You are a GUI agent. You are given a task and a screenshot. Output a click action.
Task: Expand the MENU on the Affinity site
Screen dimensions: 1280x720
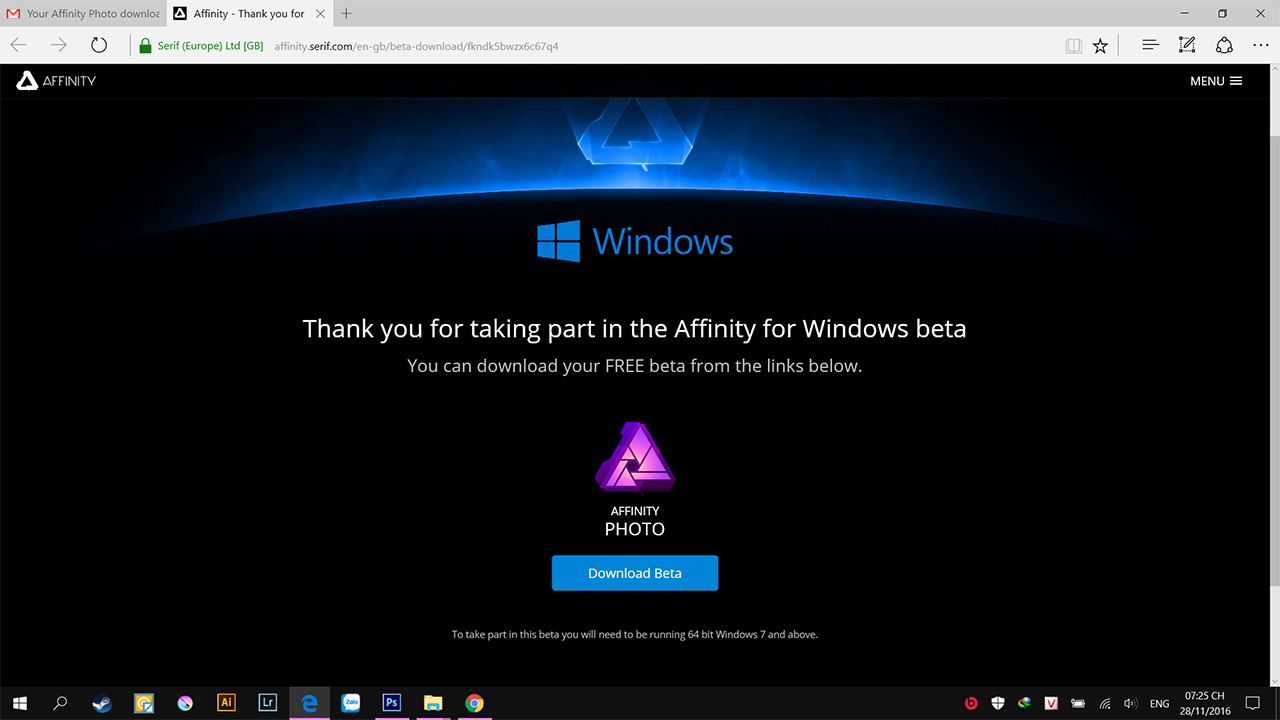(x=1215, y=81)
